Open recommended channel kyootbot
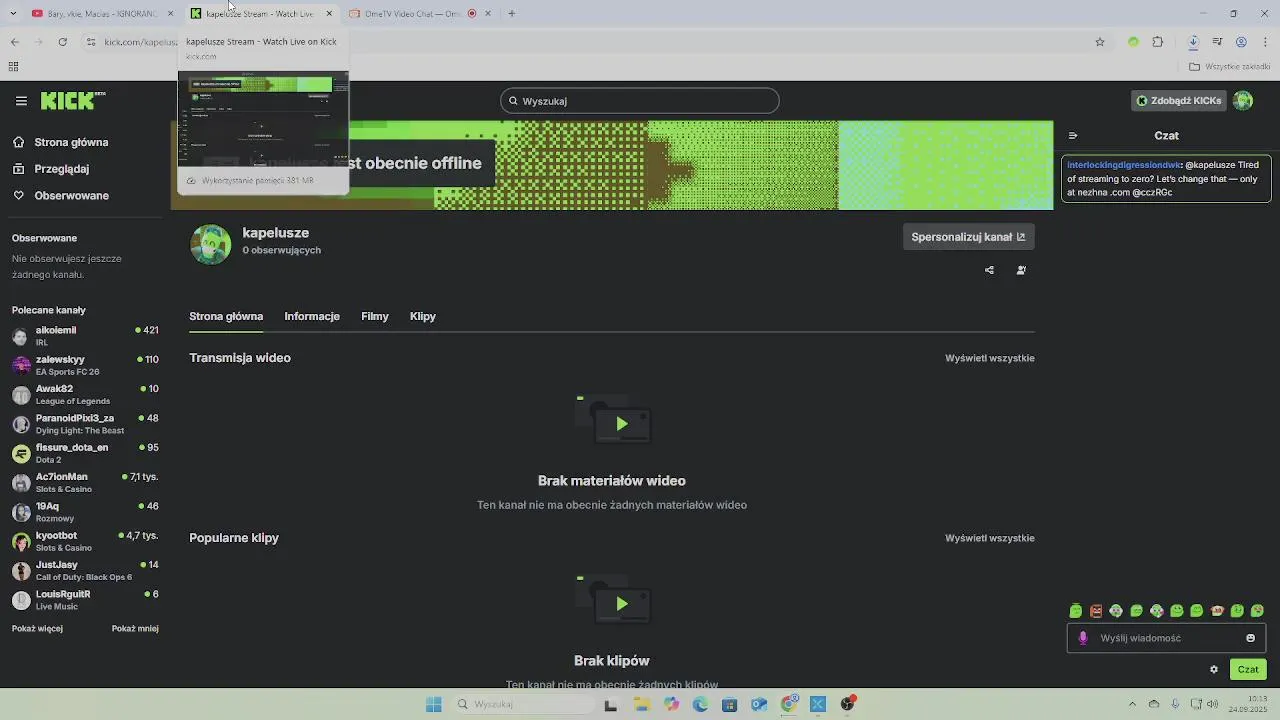The height and width of the screenshot is (720, 1280). point(85,541)
